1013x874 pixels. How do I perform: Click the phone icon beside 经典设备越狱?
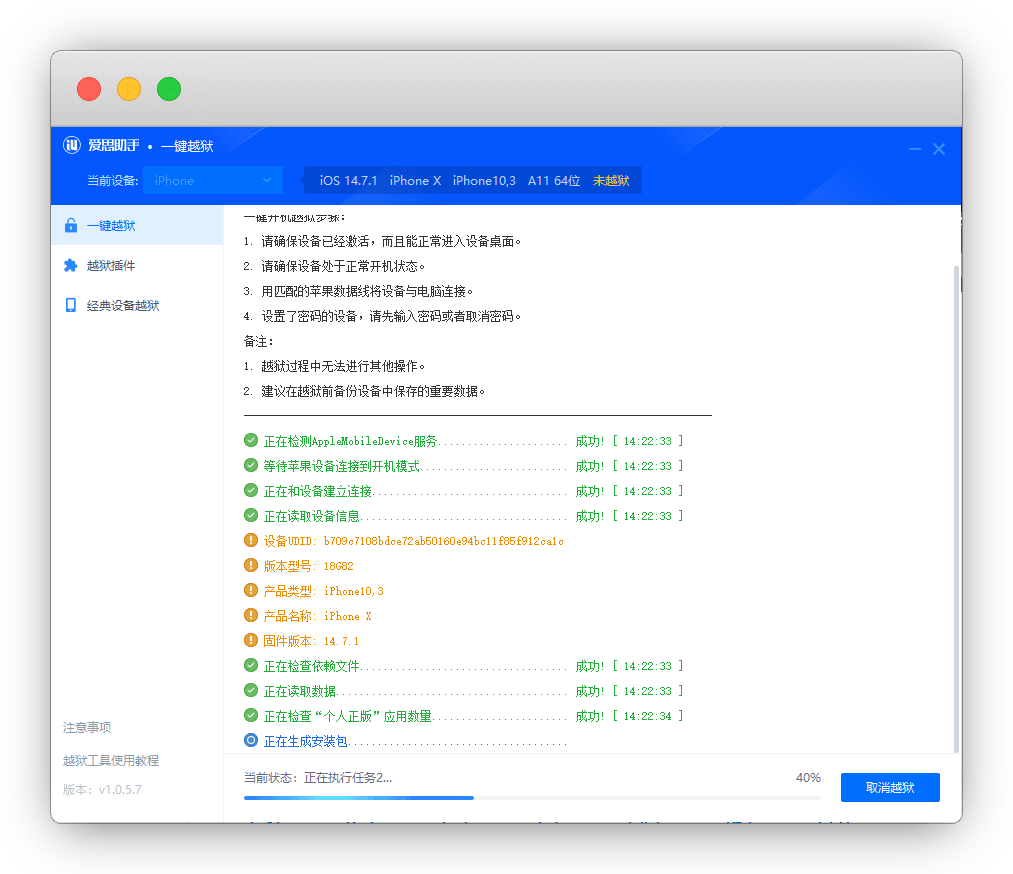coord(70,305)
